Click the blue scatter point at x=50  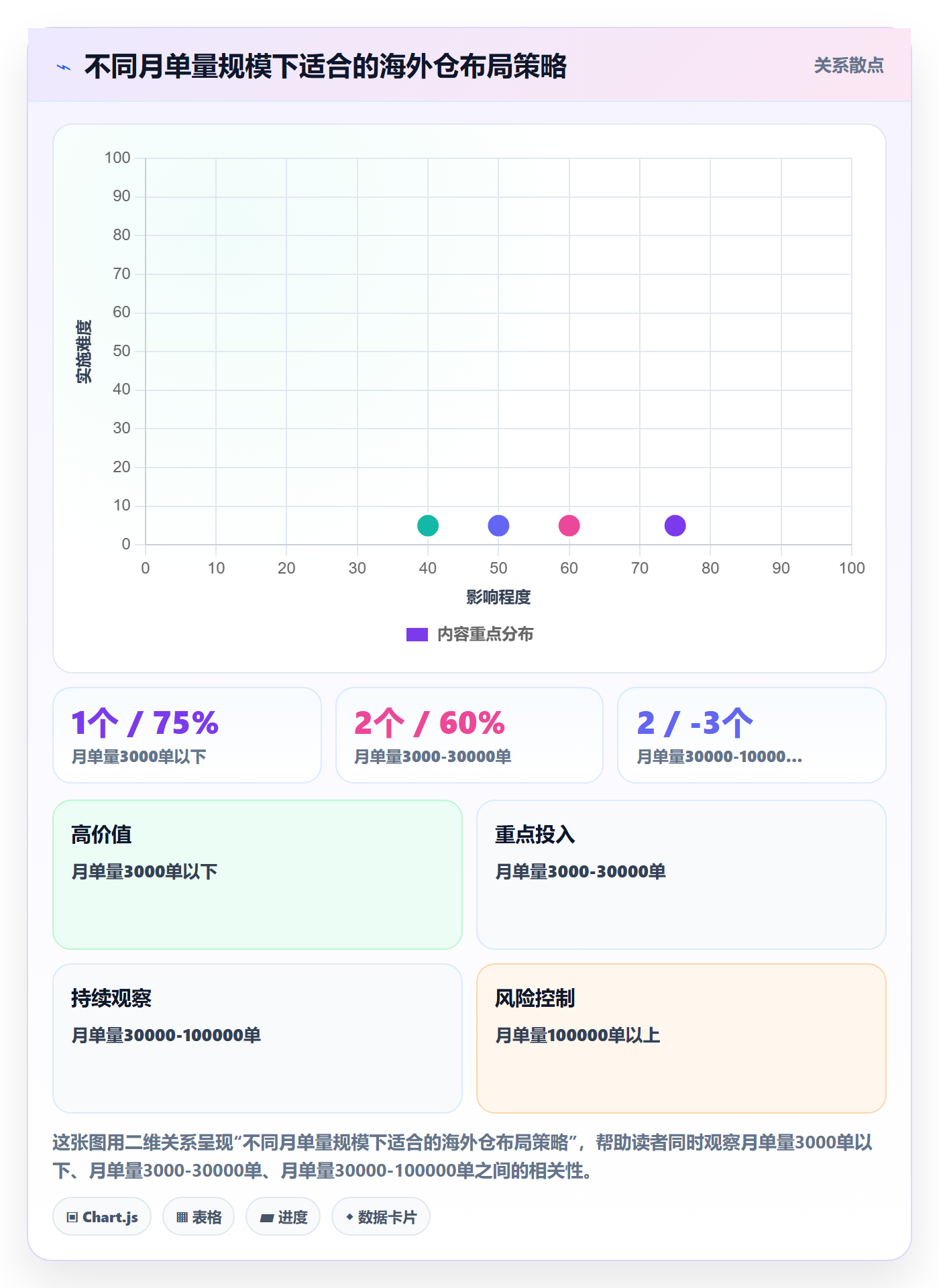click(498, 526)
